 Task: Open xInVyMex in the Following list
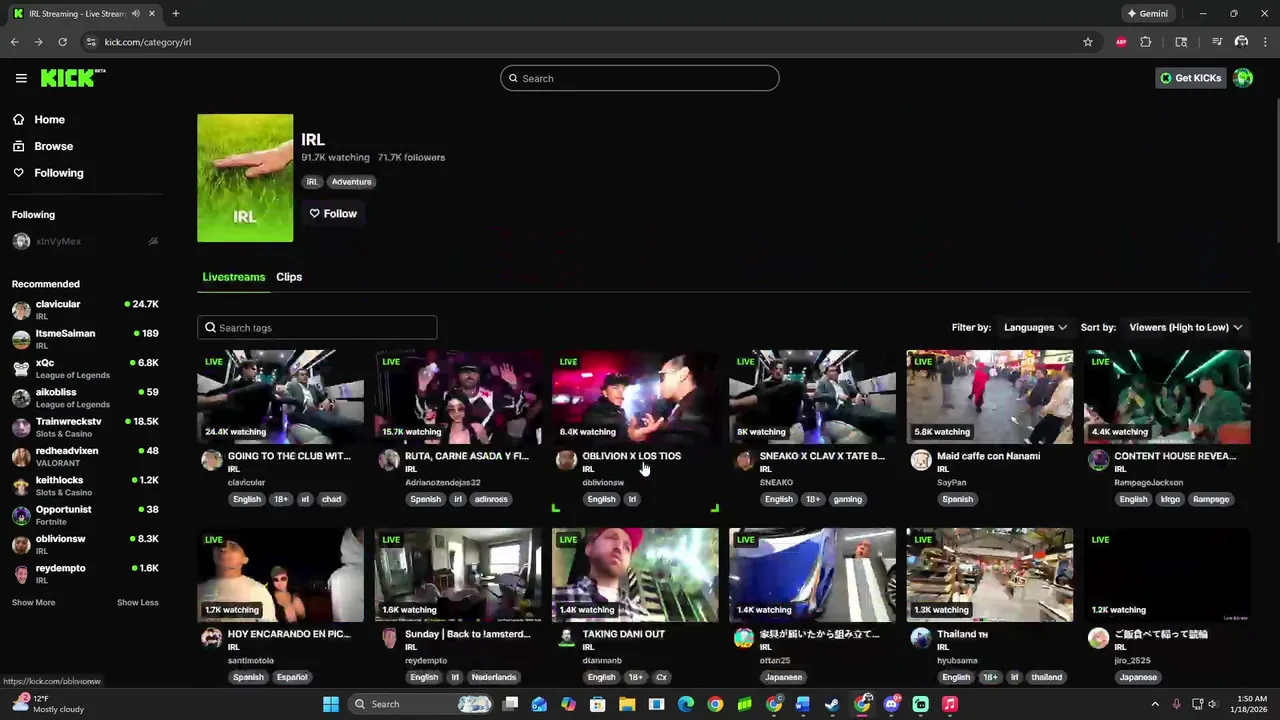pos(85,241)
